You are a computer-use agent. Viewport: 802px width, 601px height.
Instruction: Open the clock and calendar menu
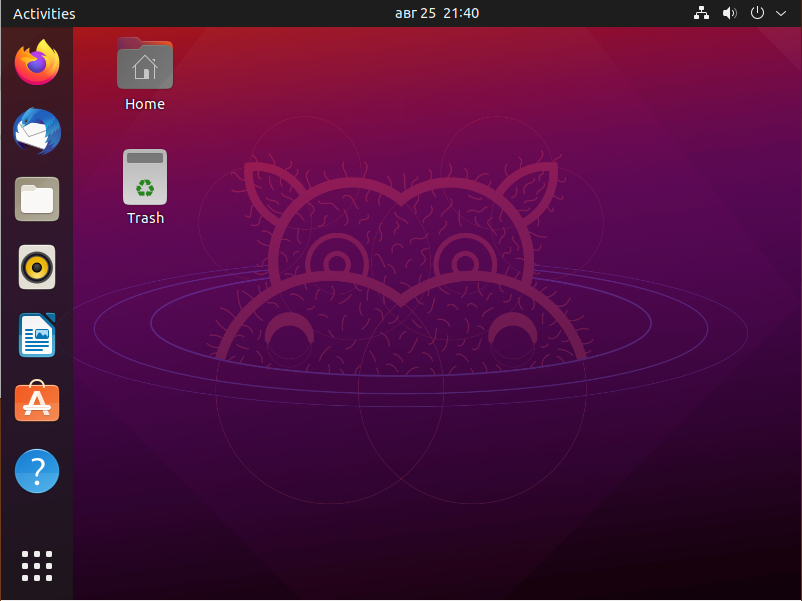(437, 13)
